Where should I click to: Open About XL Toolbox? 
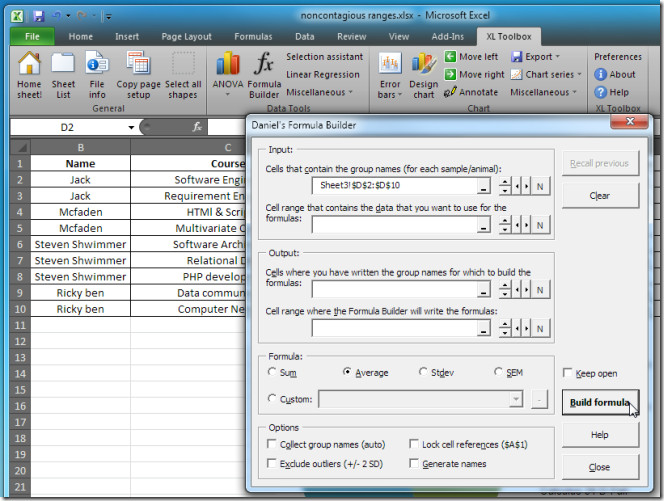click(x=614, y=75)
